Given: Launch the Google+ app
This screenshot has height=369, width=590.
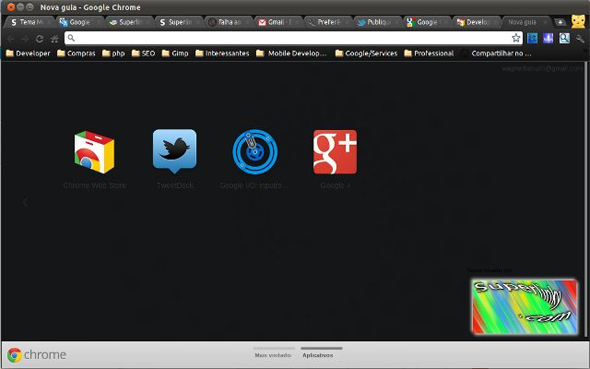Looking at the screenshot, I should pos(335,152).
